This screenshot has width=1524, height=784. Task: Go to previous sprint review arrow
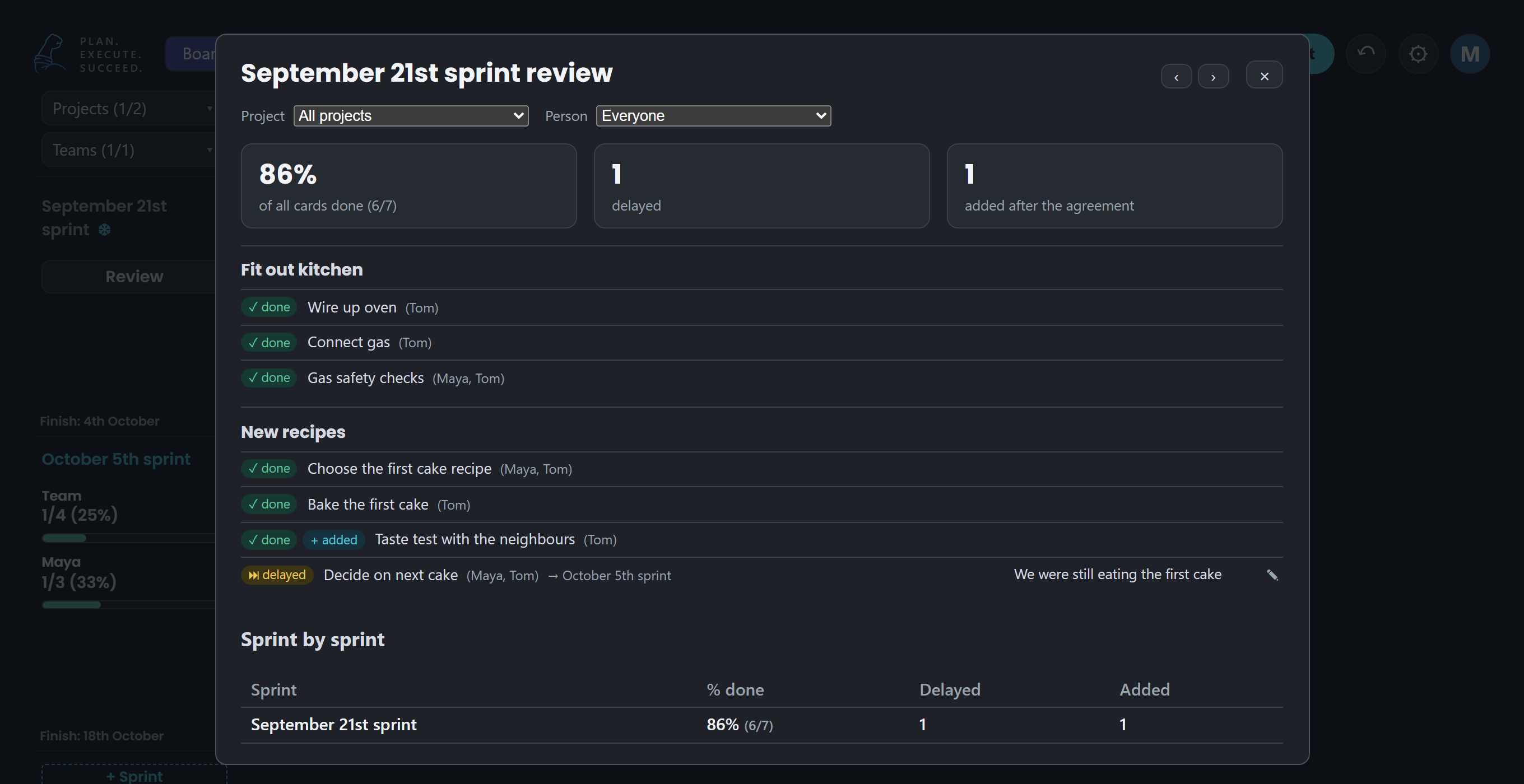click(x=1176, y=77)
